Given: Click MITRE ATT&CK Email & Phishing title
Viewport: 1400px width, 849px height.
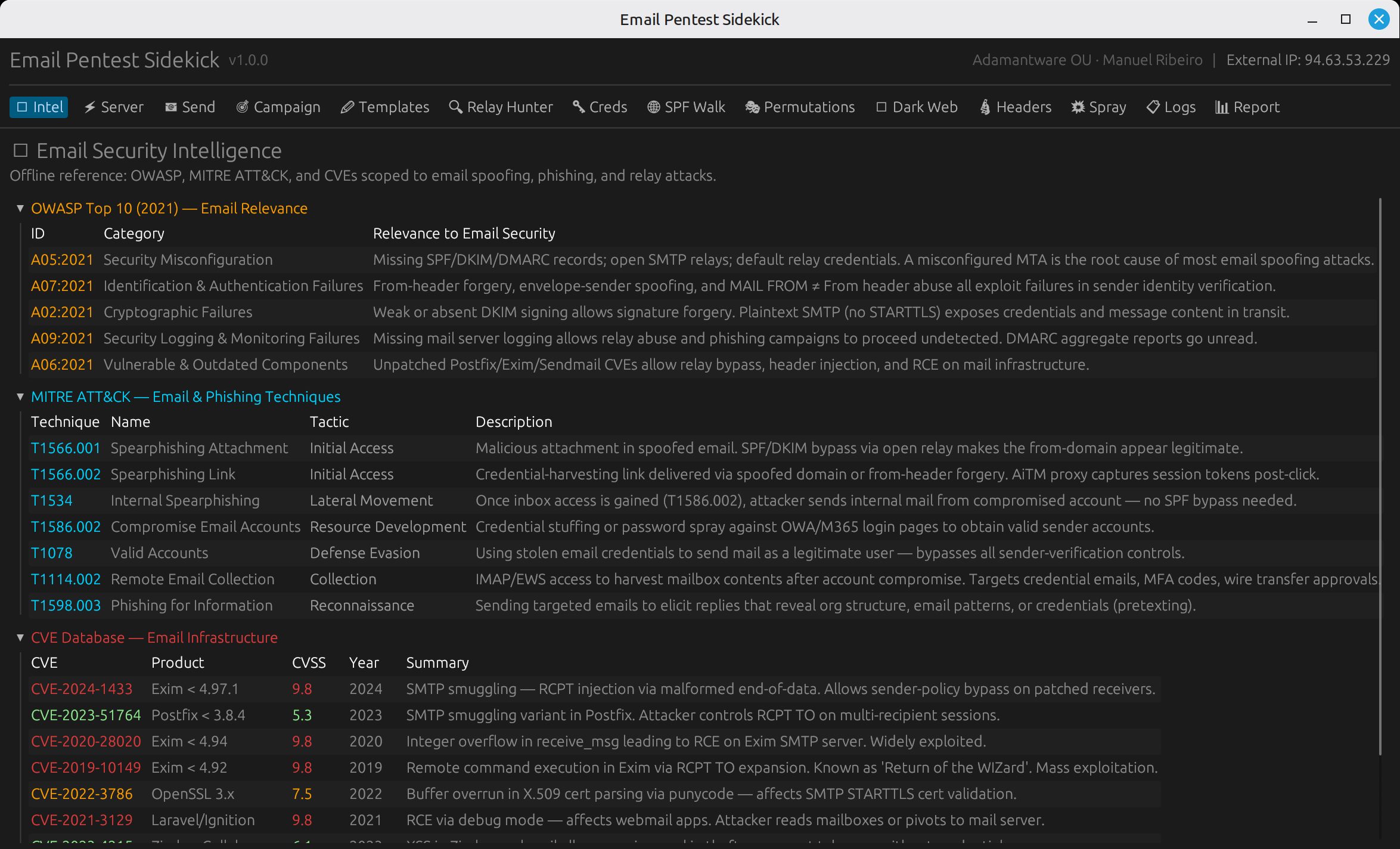Looking at the screenshot, I should click(x=186, y=396).
